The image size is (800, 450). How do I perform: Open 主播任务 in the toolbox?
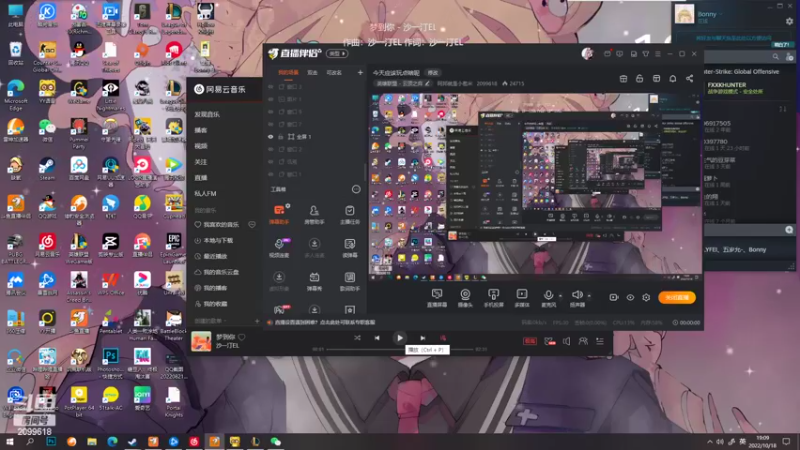click(349, 214)
